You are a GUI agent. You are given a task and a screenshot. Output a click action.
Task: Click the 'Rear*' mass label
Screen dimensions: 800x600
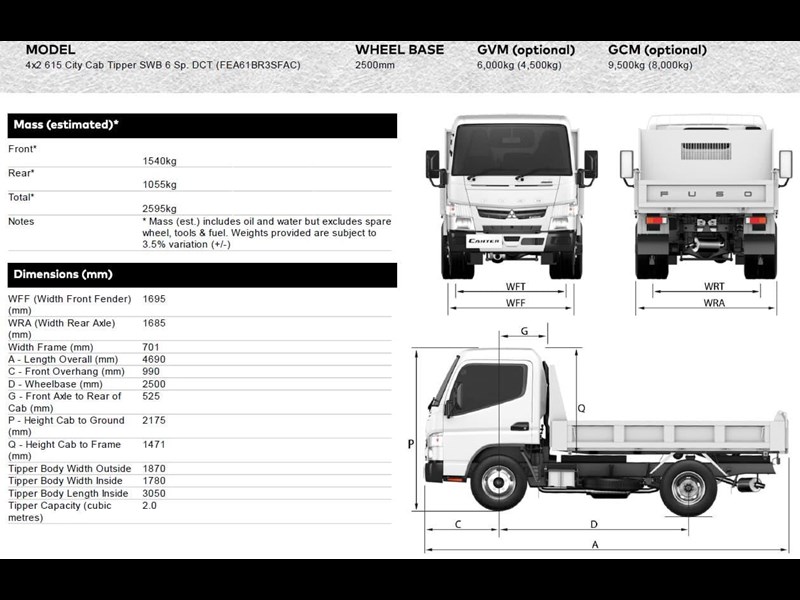click(x=21, y=173)
